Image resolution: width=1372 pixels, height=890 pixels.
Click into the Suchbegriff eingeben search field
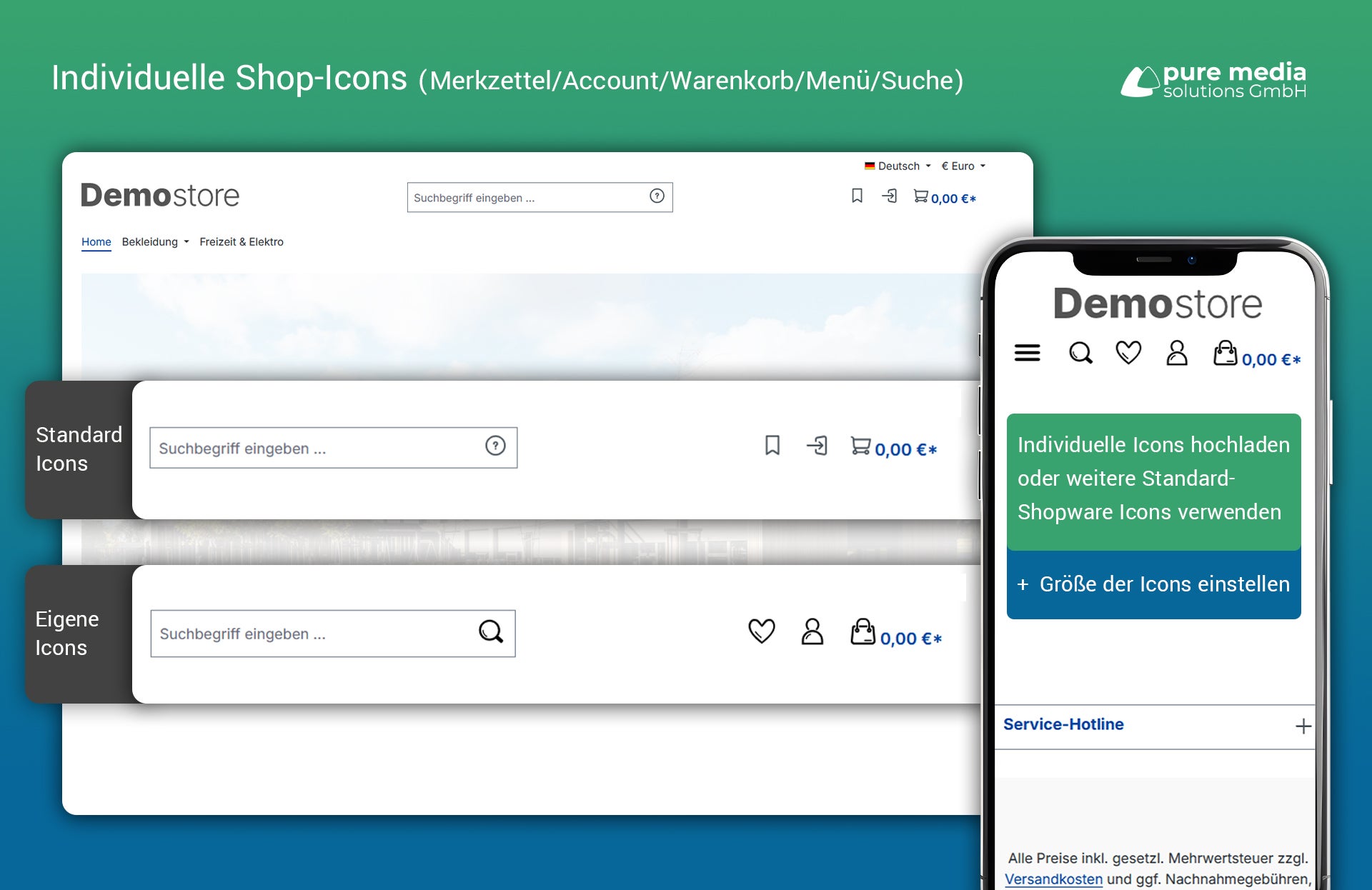click(514, 197)
